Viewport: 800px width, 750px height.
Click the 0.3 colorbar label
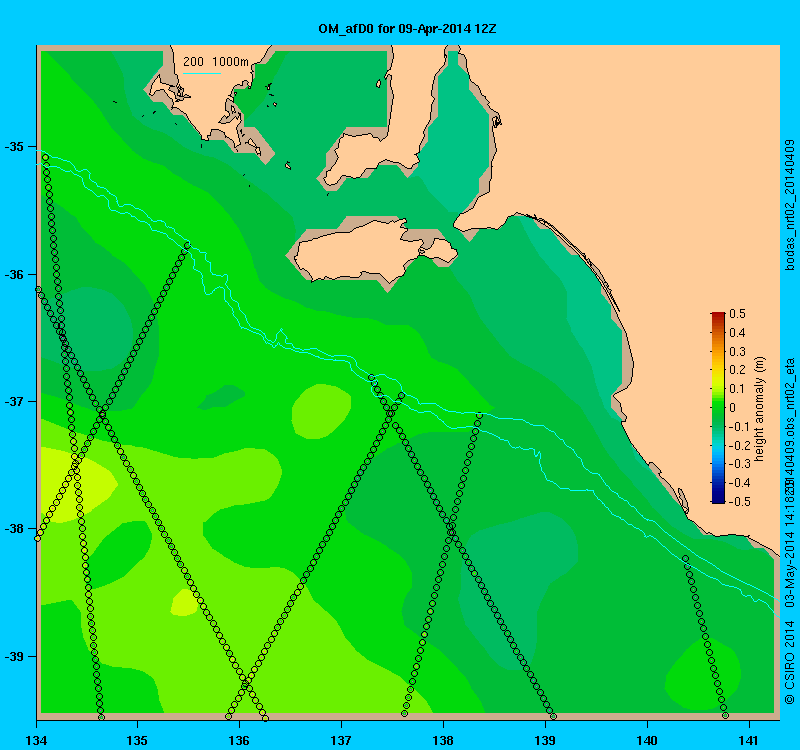[x=737, y=352]
